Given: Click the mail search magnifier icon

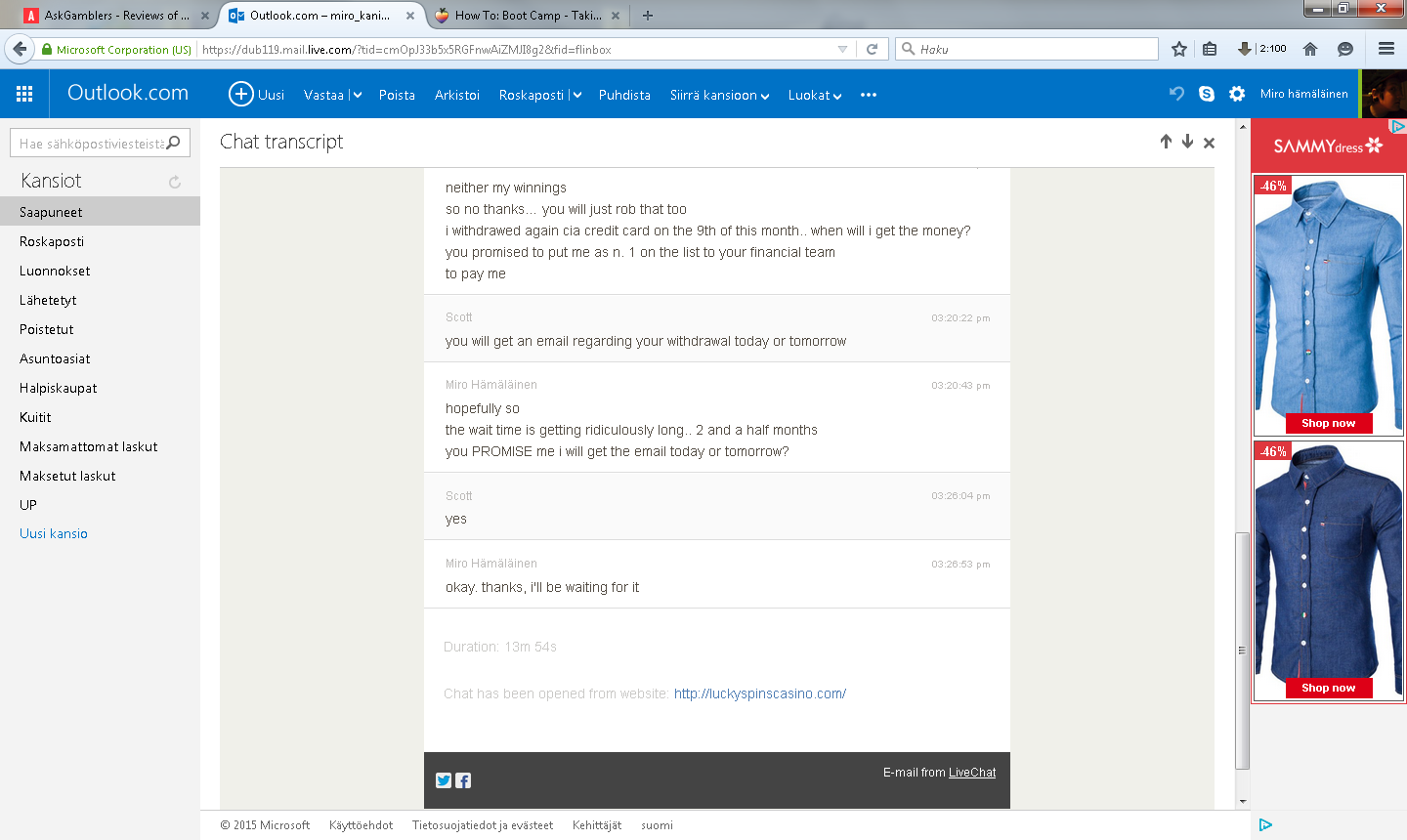Looking at the screenshot, I should [174, 143].
